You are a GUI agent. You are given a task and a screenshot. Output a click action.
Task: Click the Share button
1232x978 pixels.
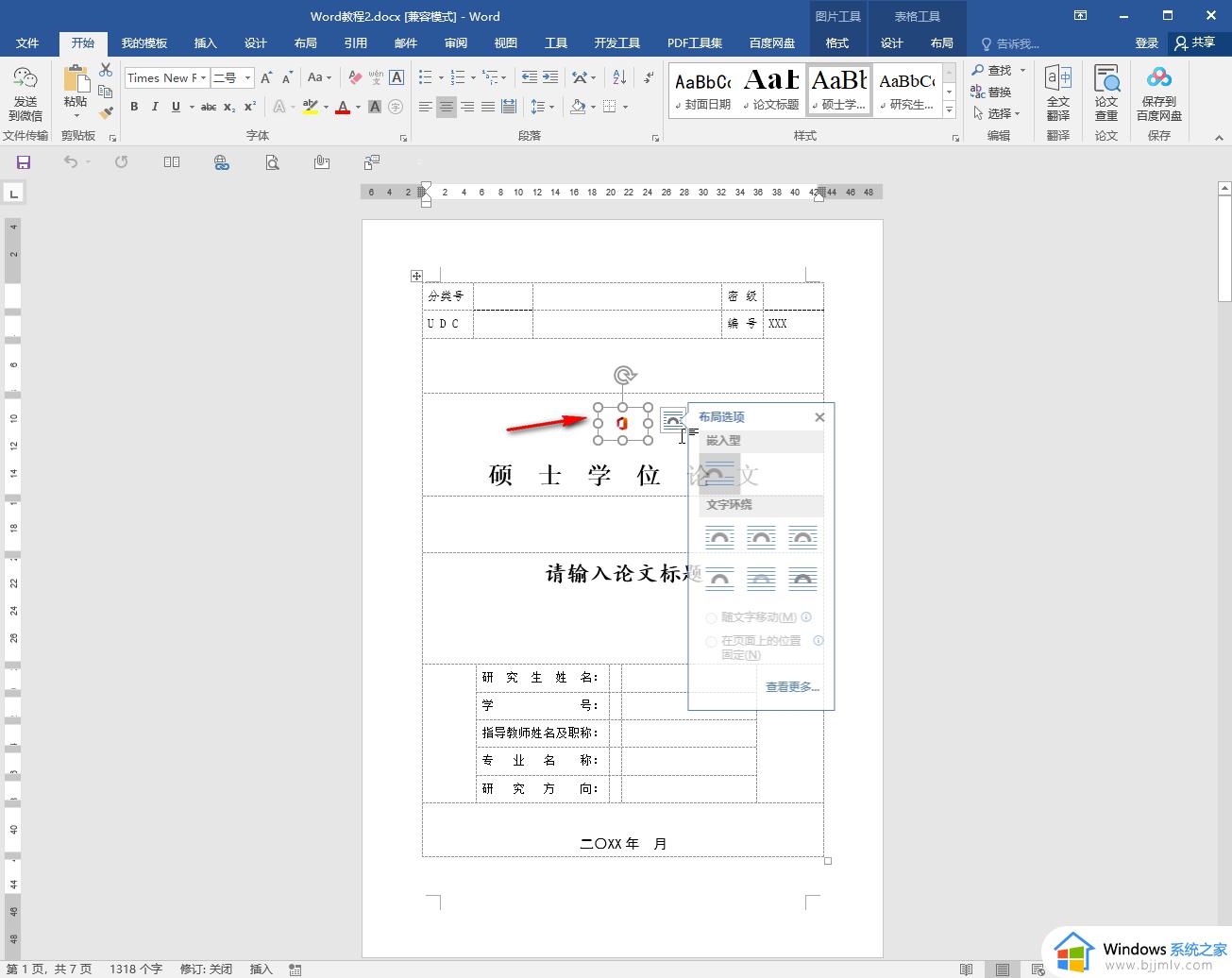click(1194, 42)
